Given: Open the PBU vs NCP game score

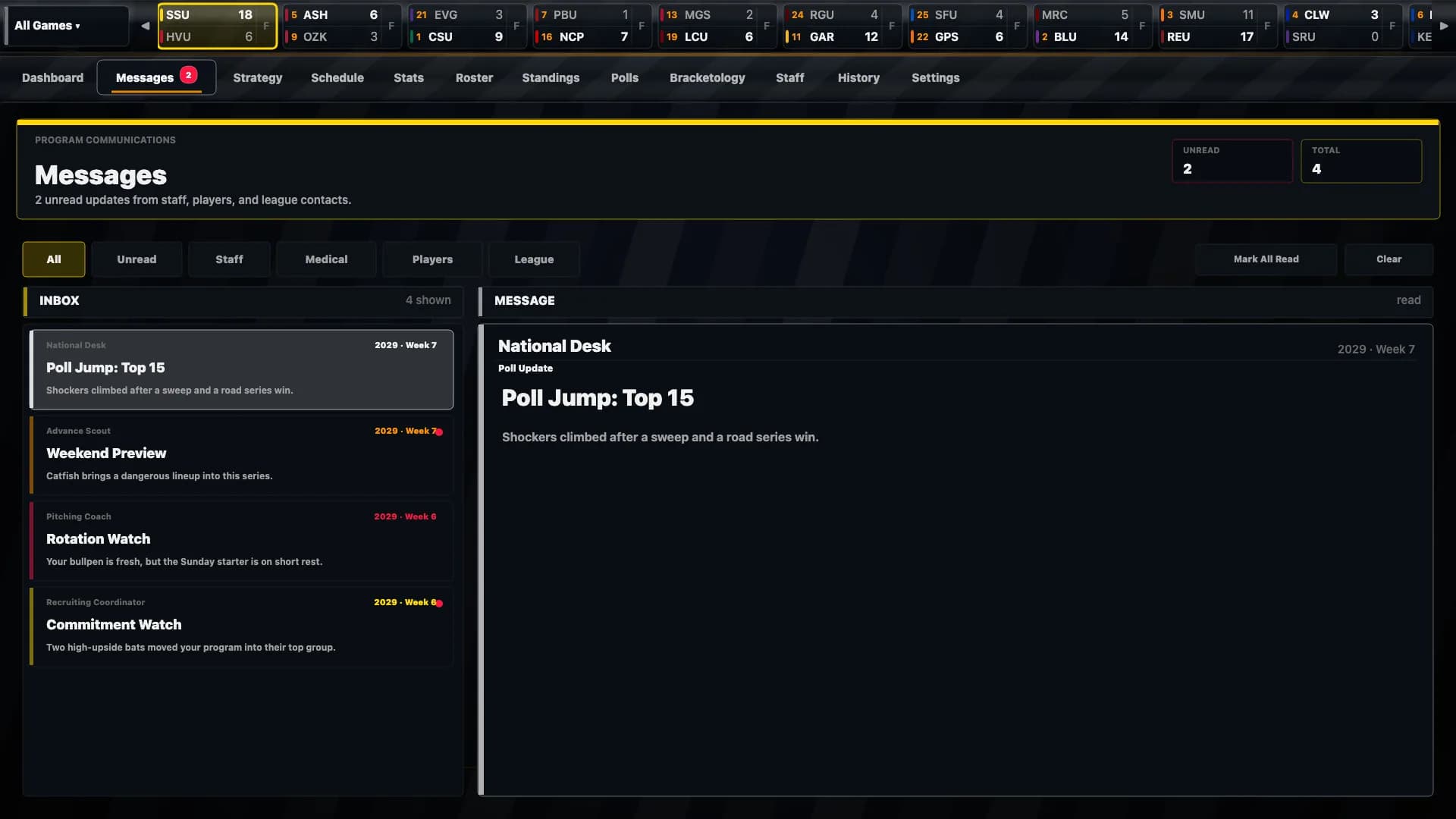Looking at the screenshot, I should (x=592, y=26).
